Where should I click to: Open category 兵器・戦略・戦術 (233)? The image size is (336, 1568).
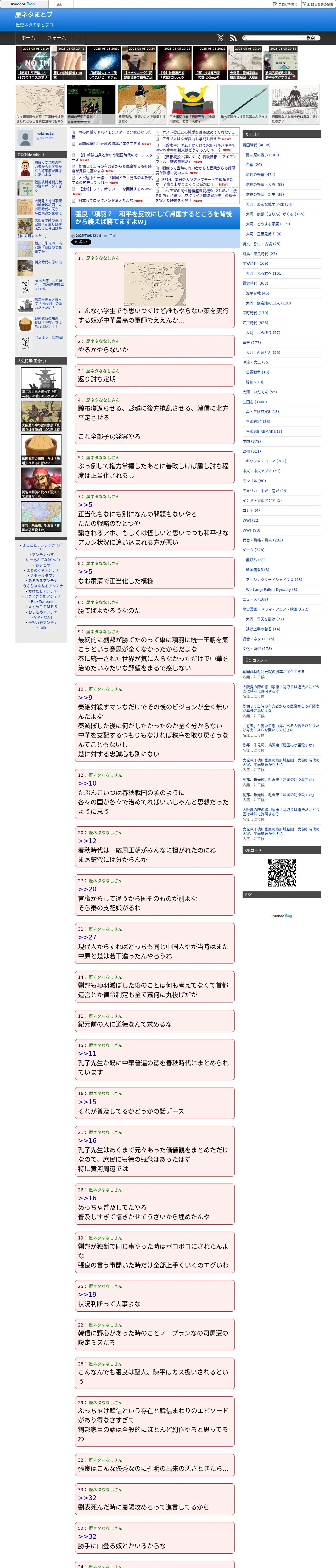point(262,540)
